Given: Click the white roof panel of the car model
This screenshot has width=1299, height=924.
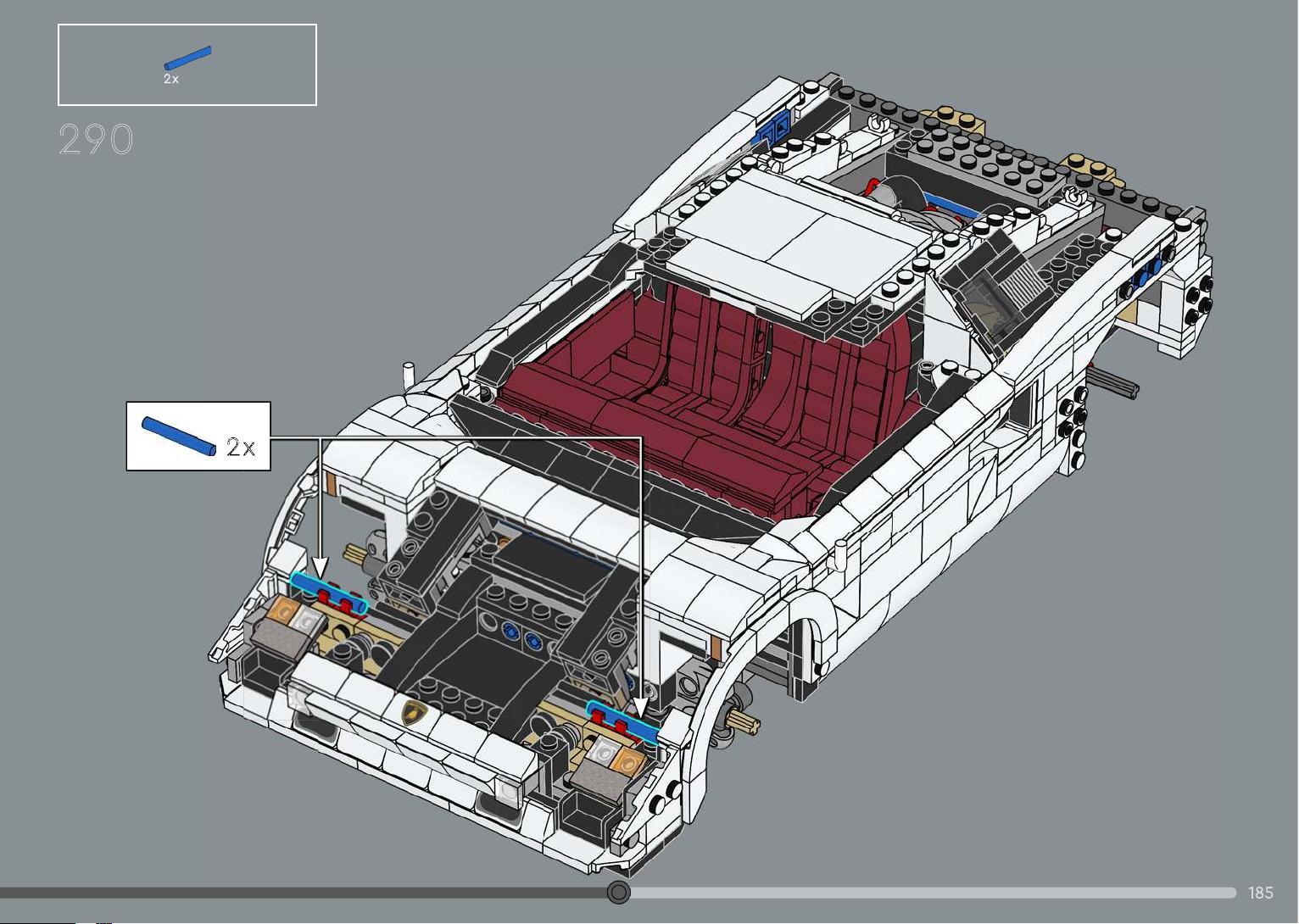Looking at the screenshot, I should [797, 240].
